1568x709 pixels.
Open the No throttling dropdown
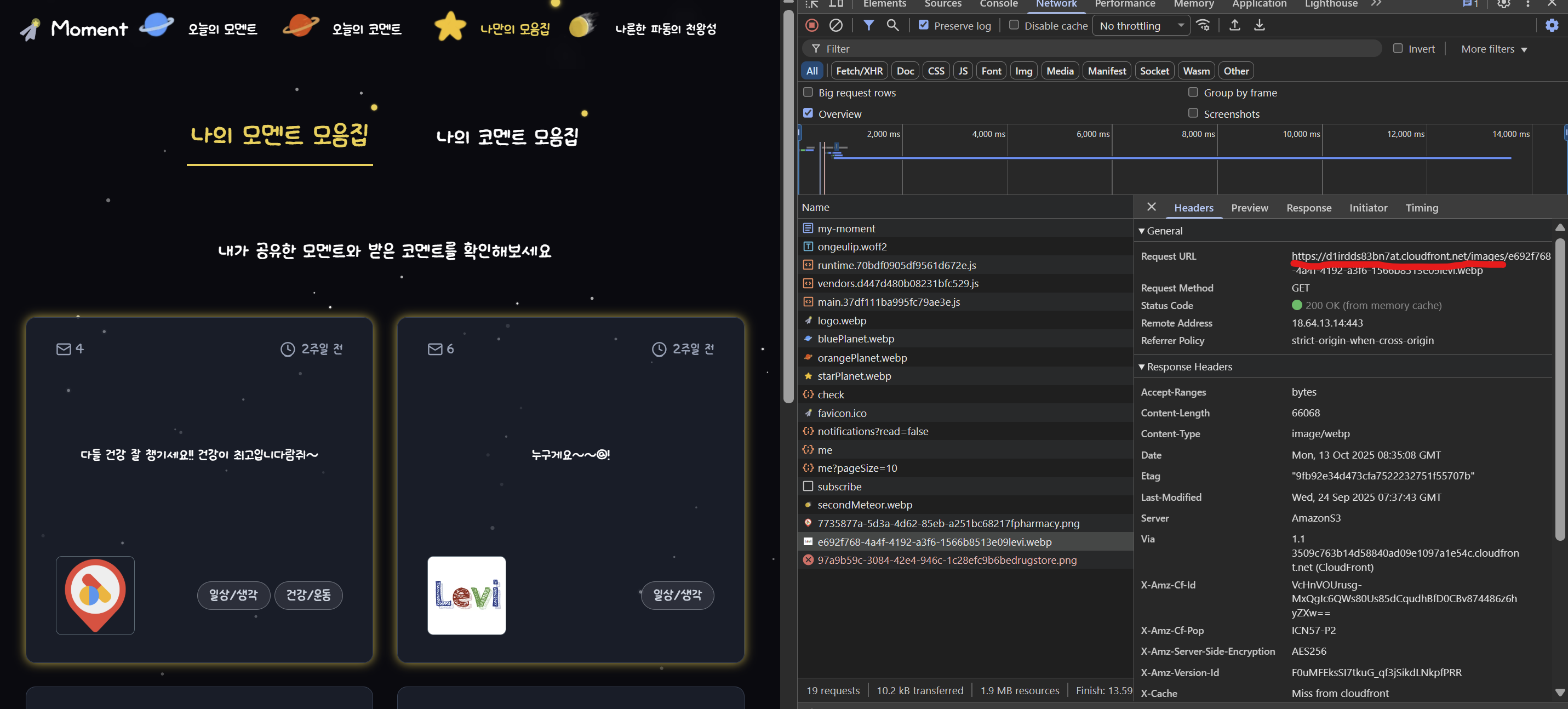point(1141,26)
